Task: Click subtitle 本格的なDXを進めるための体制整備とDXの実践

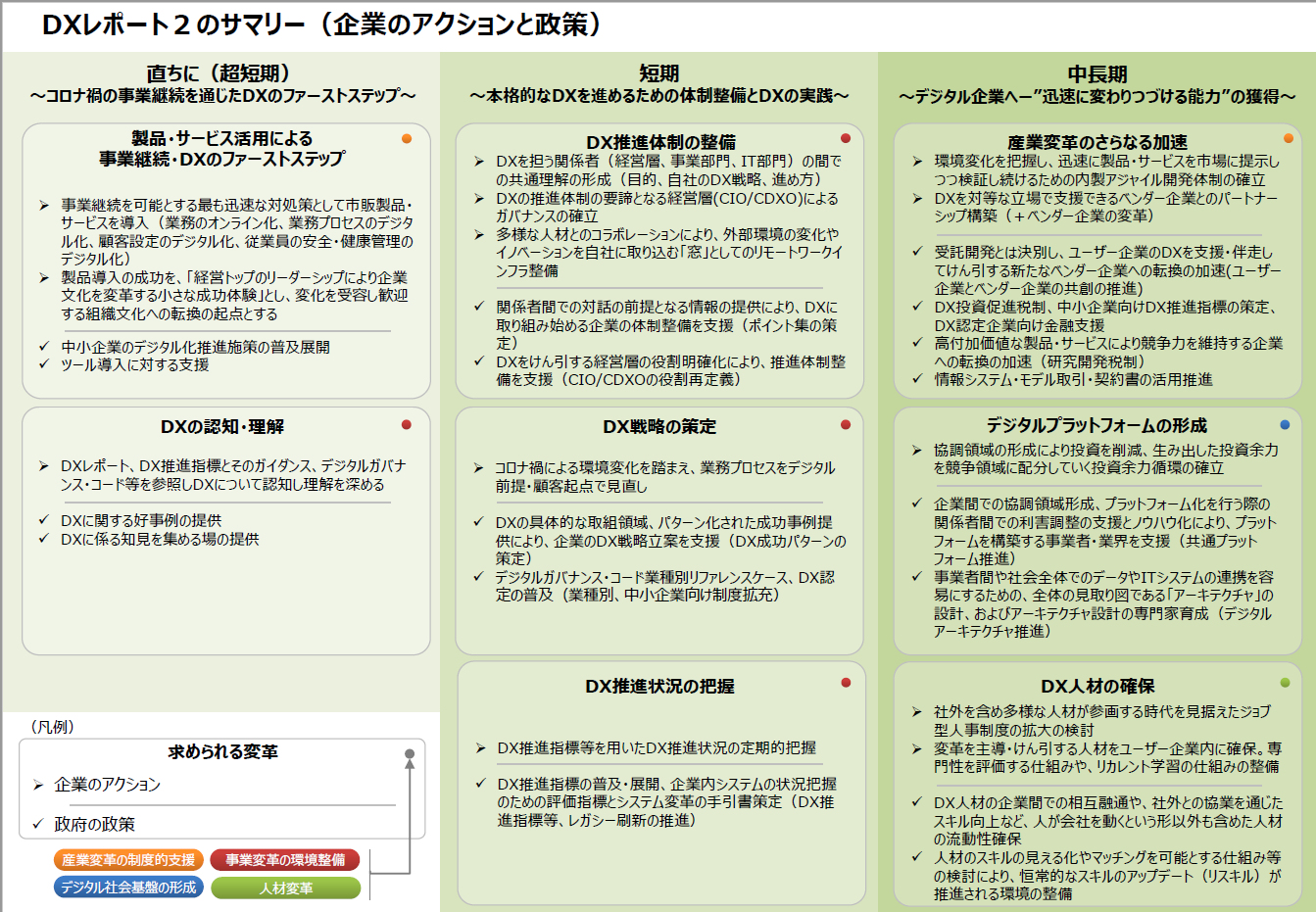Action: click(x=658, y=96)
